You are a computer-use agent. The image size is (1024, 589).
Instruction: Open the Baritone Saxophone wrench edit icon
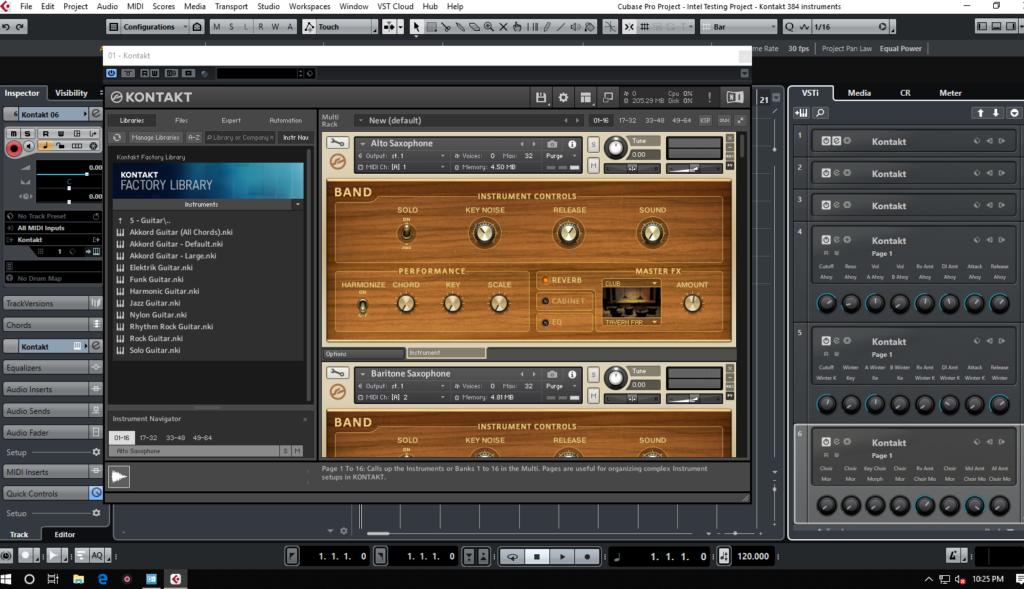337,373
